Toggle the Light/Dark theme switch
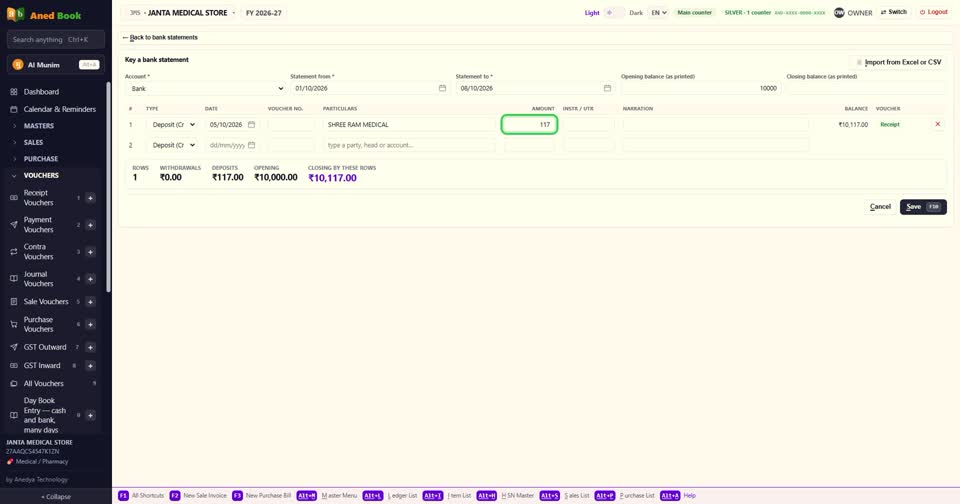Viewport: 960px width, 504px height. [x=614, y=12]
